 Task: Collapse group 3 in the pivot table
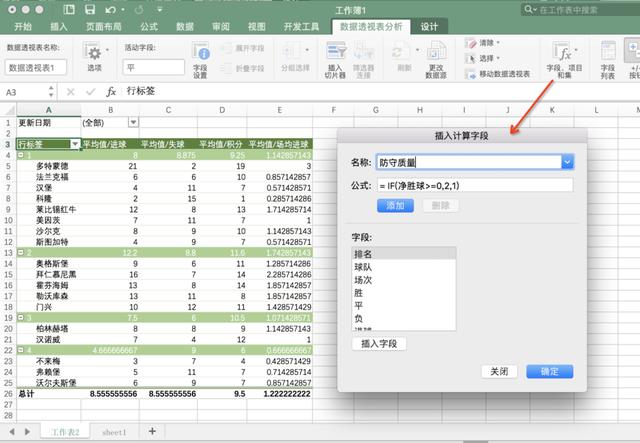[20, 318]
